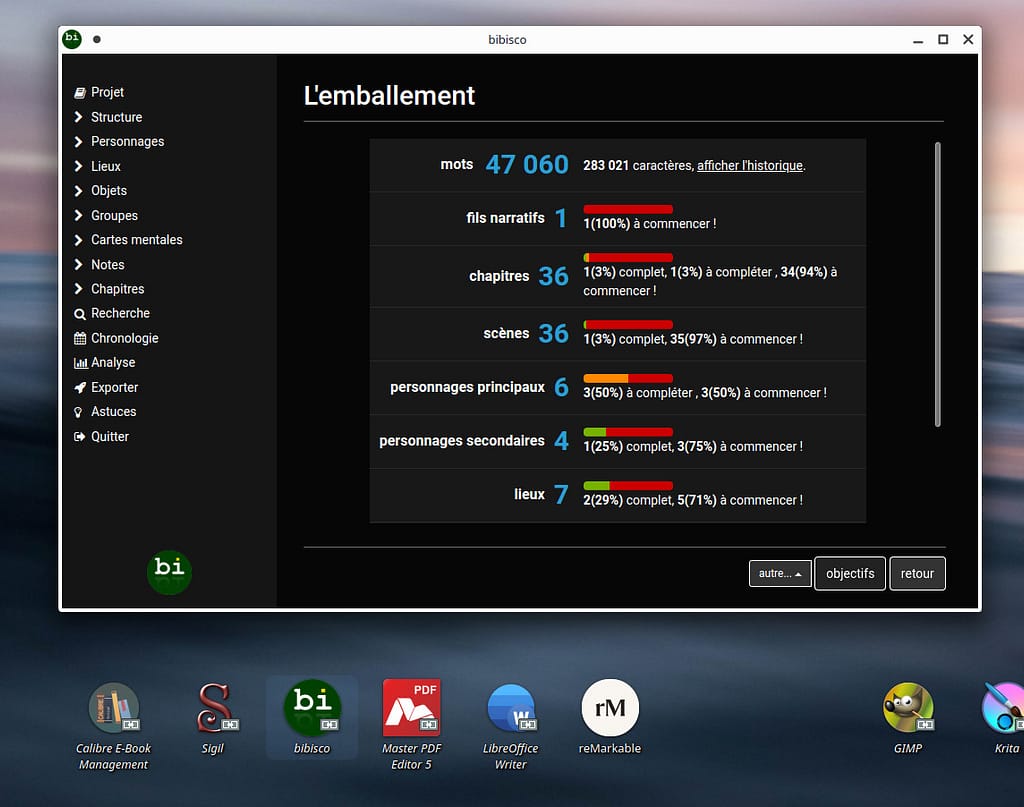This screenshot has width=1024, height=807.
Task: Select Cartes mentales in the sidebar
Action: [136, 240]
